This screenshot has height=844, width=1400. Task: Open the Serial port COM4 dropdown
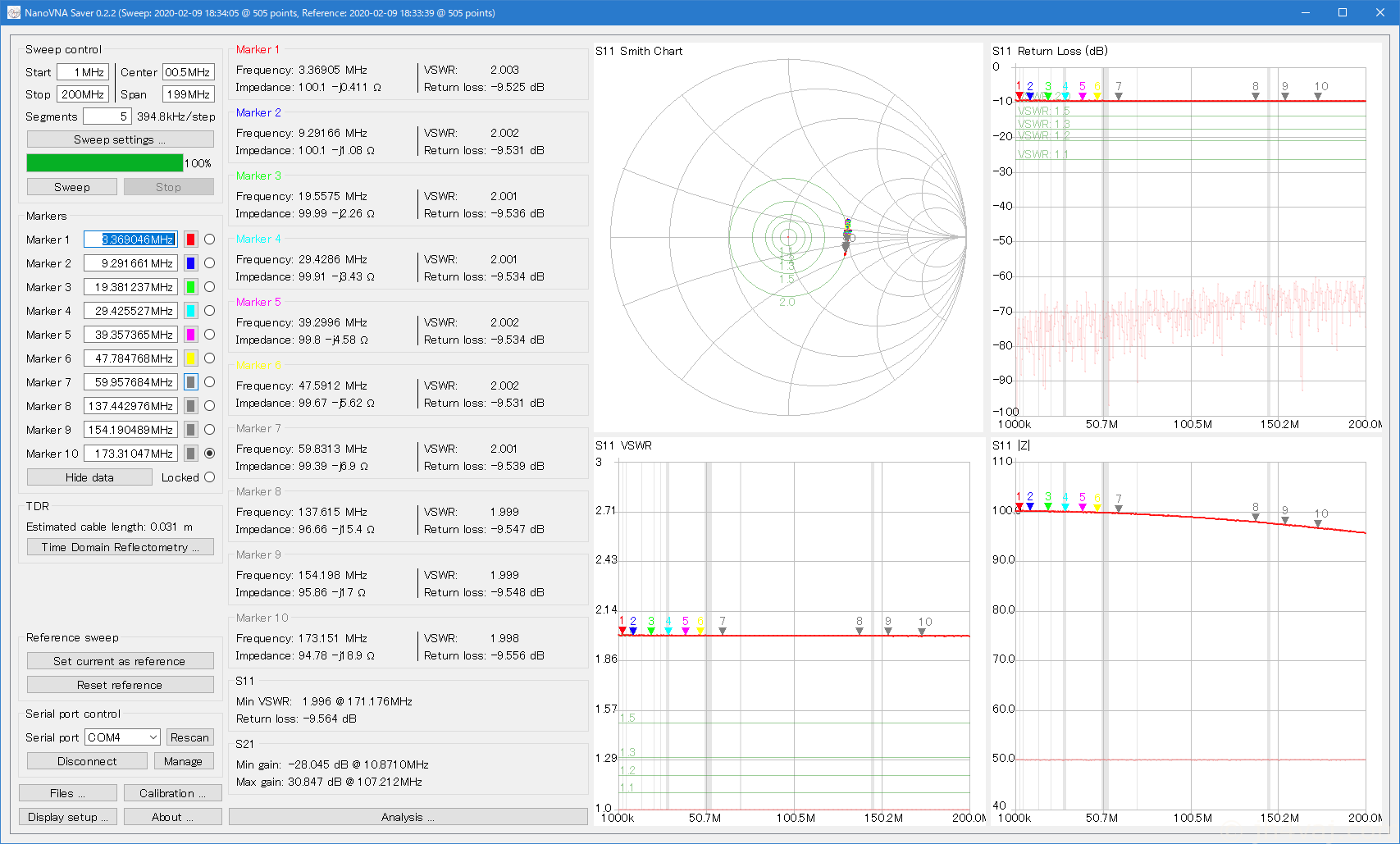point(122,737)
